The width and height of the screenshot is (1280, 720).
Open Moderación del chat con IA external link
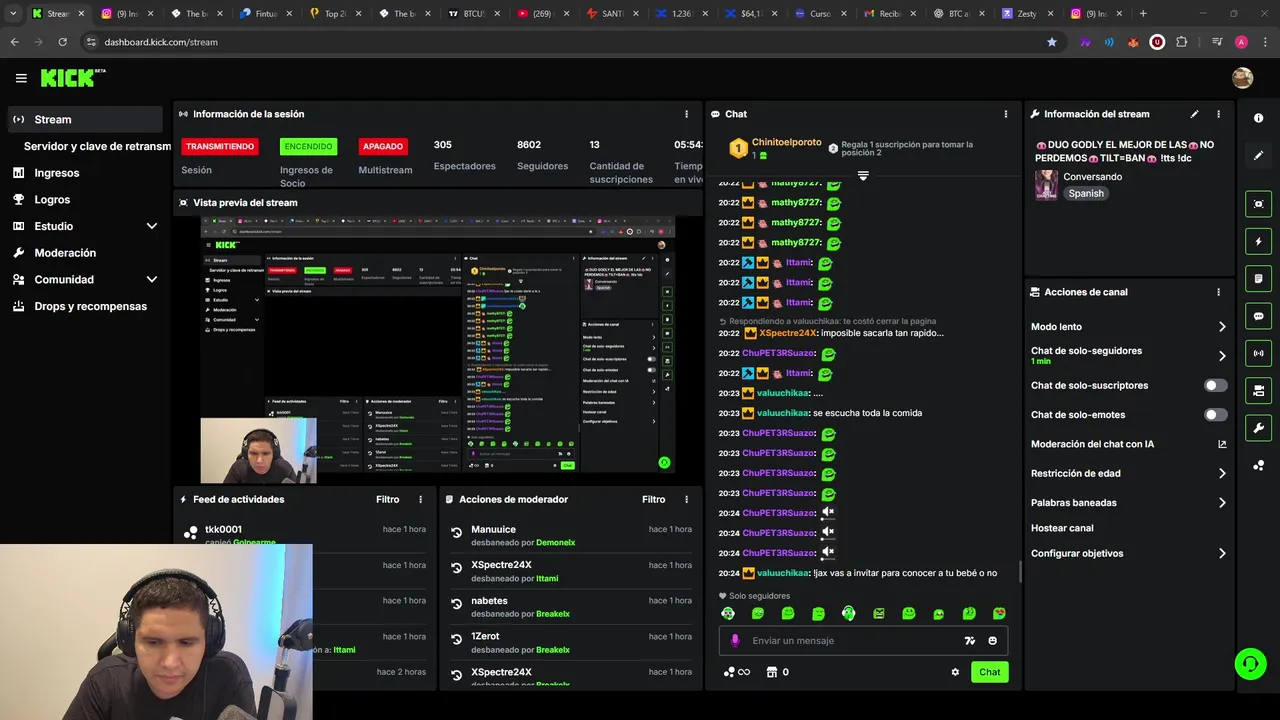[x=1222, y=444]
